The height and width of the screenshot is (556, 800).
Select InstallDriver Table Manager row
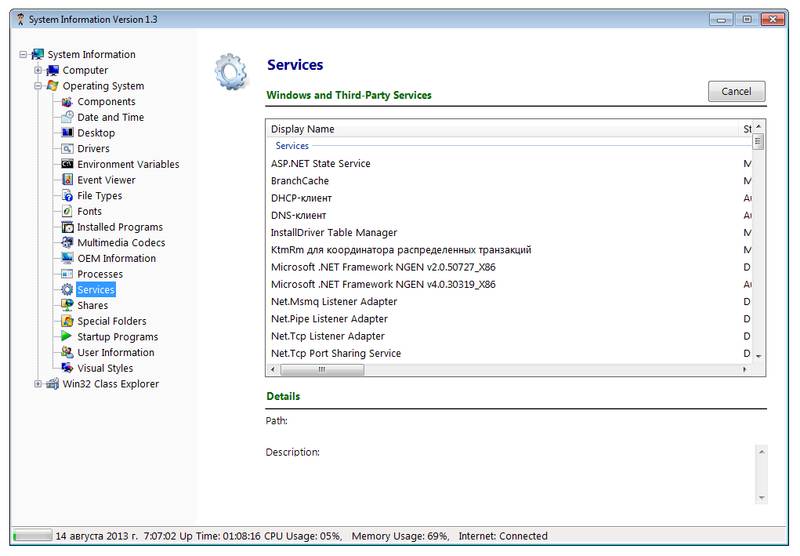coord(509,233)
